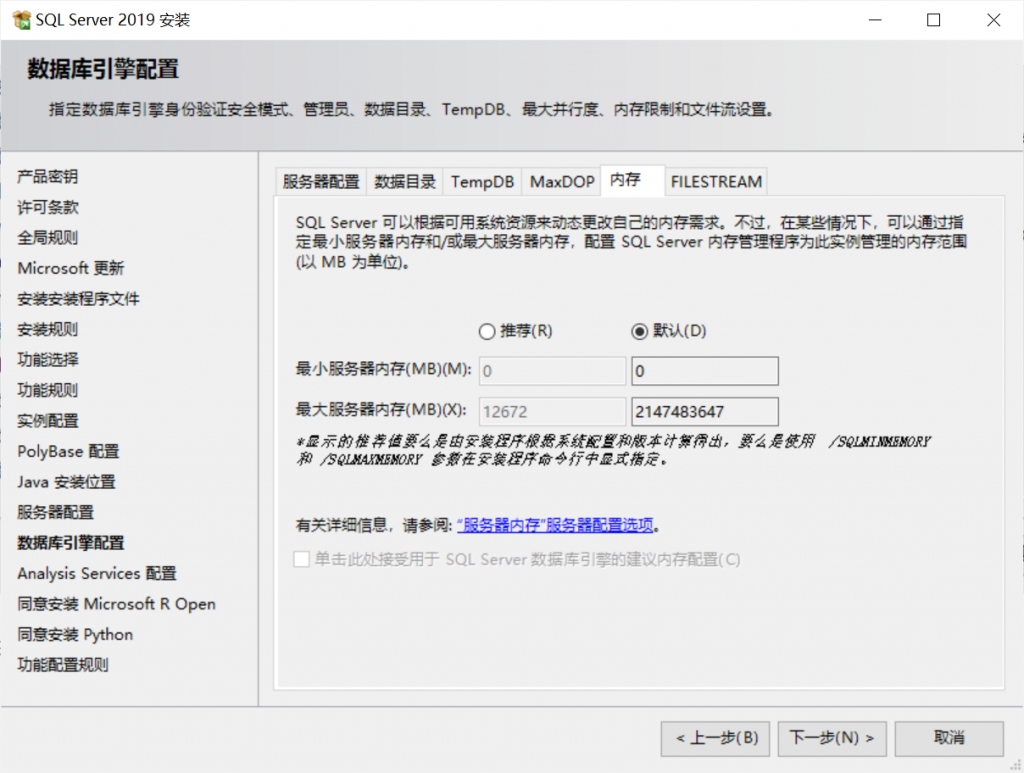Tick the 建议内存配置 acceptance checkbox
This screenshot has width=1024, height=773.
click(301, 559)
